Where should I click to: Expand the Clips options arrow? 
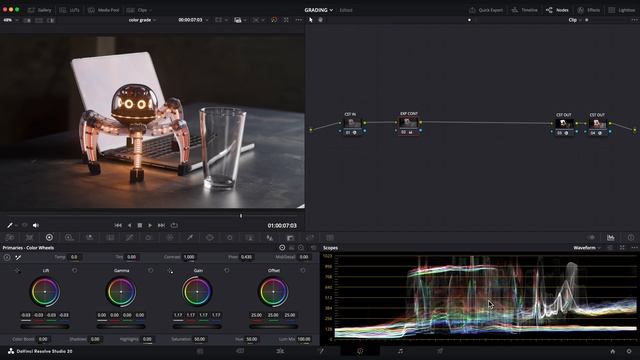coord(151,10)
